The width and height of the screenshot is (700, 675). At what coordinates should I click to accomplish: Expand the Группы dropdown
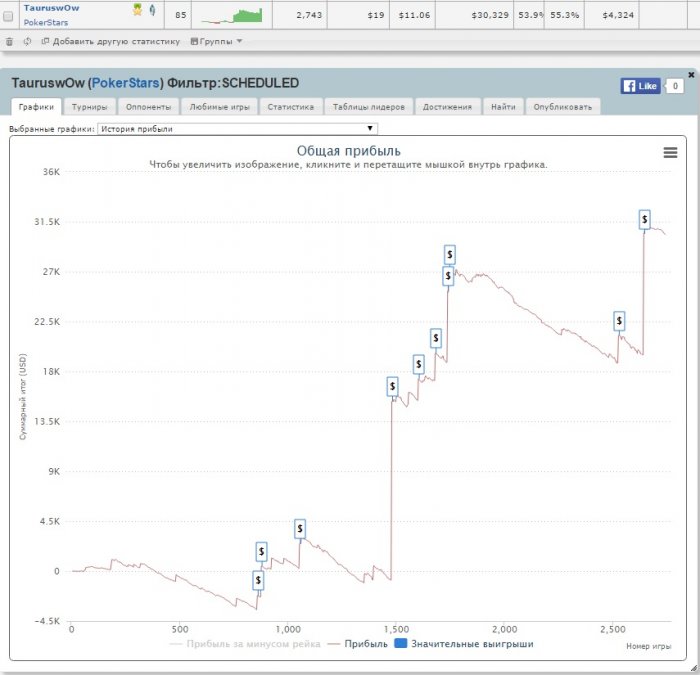click(x=216, y=42)
